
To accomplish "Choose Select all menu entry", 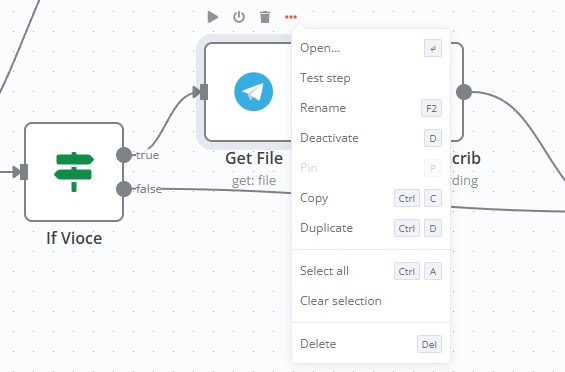I will 371,271.
